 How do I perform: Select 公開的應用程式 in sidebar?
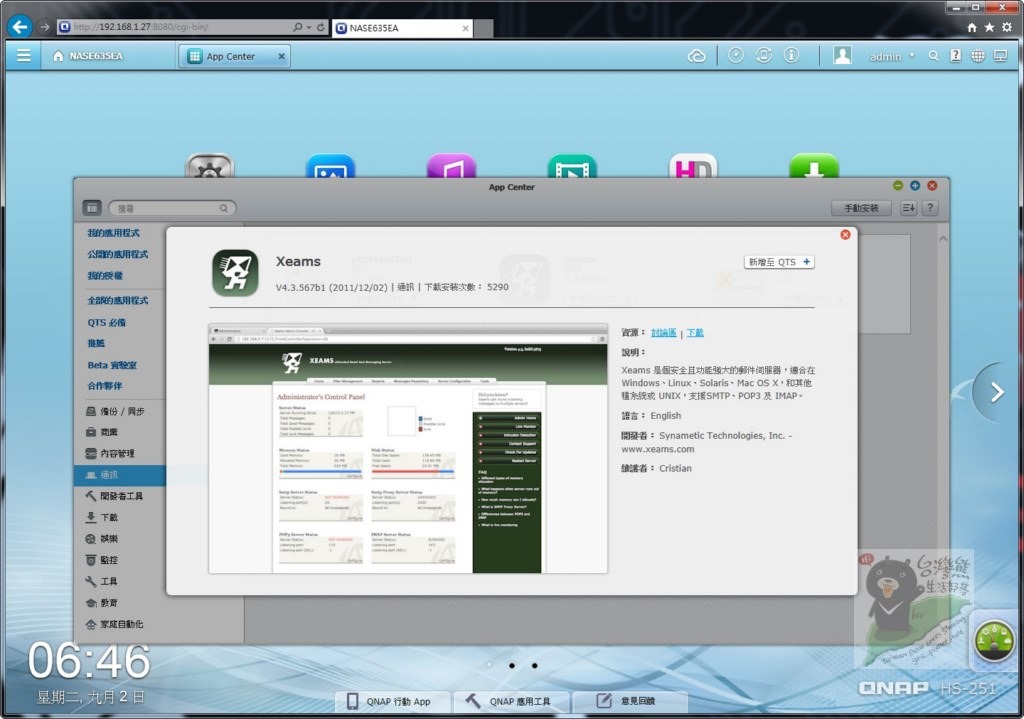click(118, 254)
